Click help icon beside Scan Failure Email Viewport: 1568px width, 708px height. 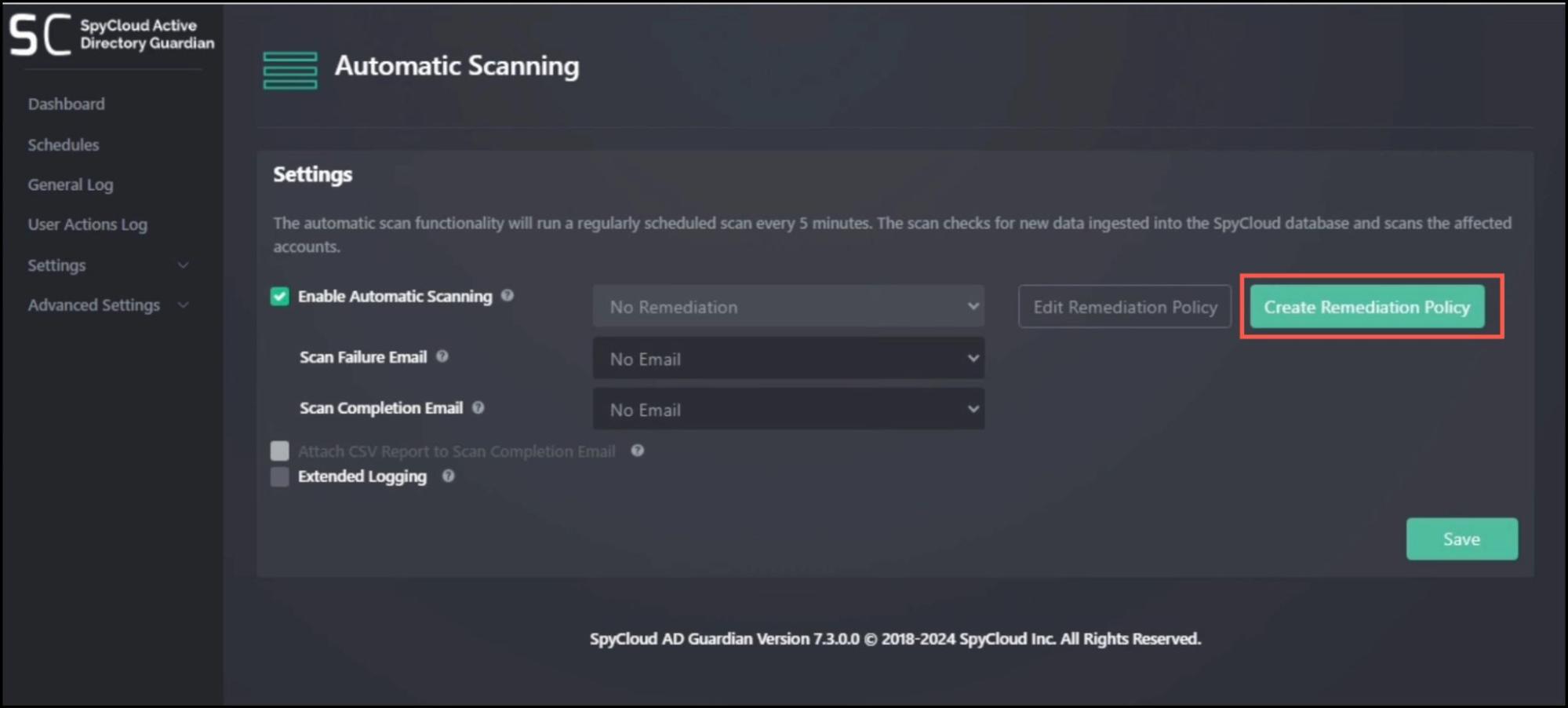[442, 356]
